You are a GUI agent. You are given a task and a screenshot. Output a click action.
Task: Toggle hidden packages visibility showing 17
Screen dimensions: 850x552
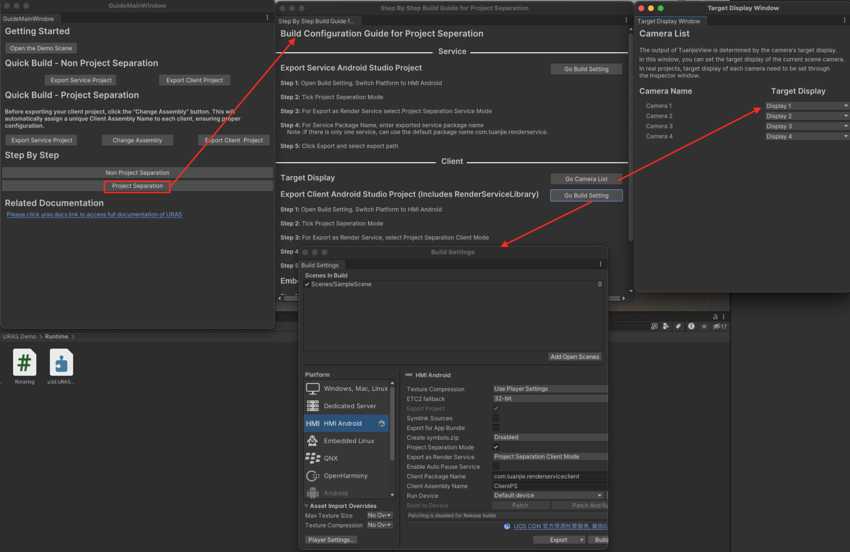click(720, 326)
